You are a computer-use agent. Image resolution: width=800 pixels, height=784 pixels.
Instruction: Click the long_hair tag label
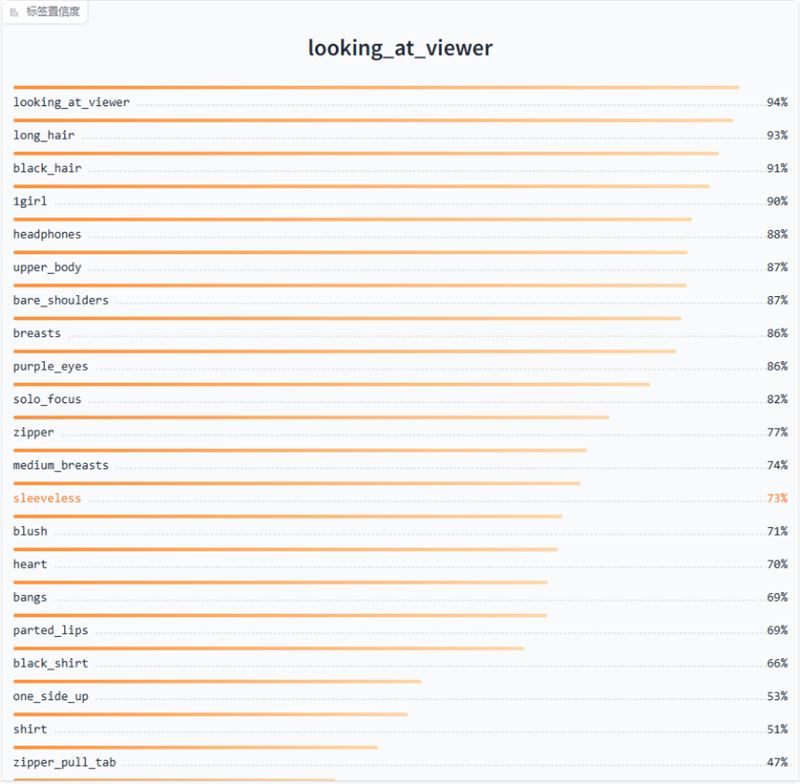click(44, 135)
